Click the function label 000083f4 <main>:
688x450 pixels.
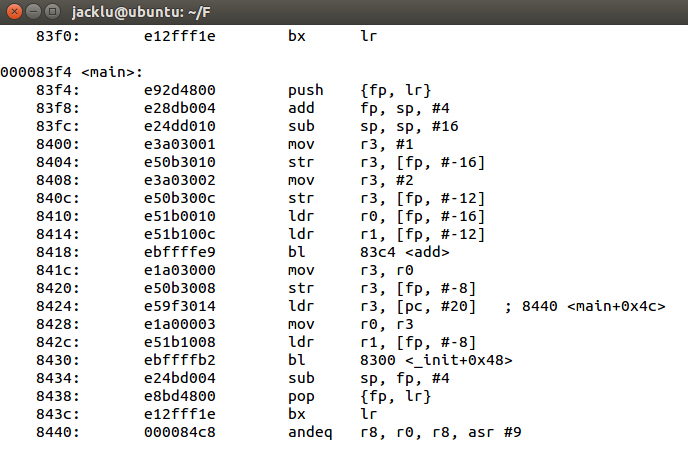click(72, 72)
